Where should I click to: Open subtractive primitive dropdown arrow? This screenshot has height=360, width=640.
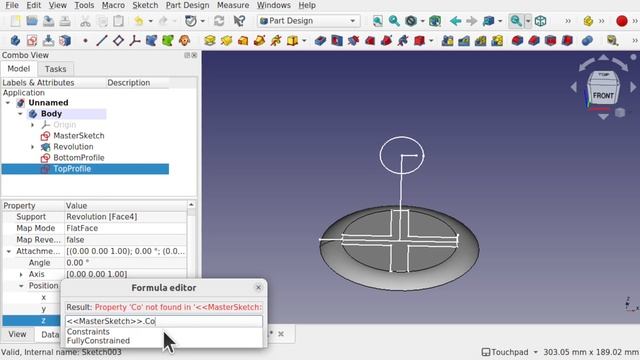(x=431, y=40)
